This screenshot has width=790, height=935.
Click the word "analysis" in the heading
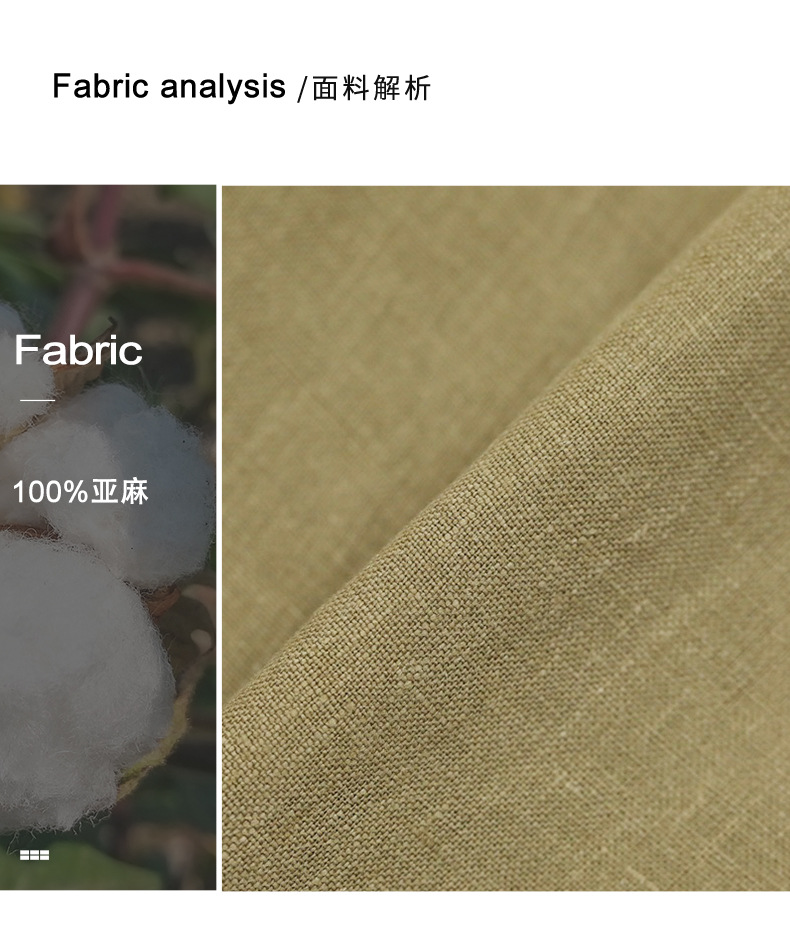223,87
